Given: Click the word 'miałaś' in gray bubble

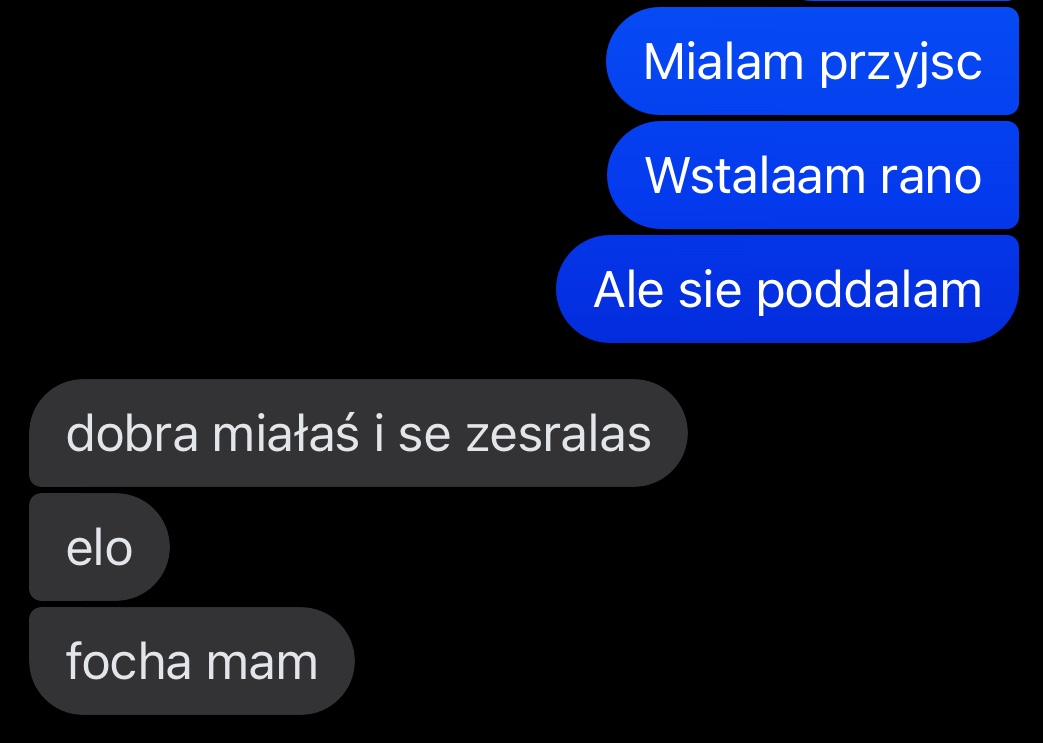Looking at the screenshot, I should [285, 434].
